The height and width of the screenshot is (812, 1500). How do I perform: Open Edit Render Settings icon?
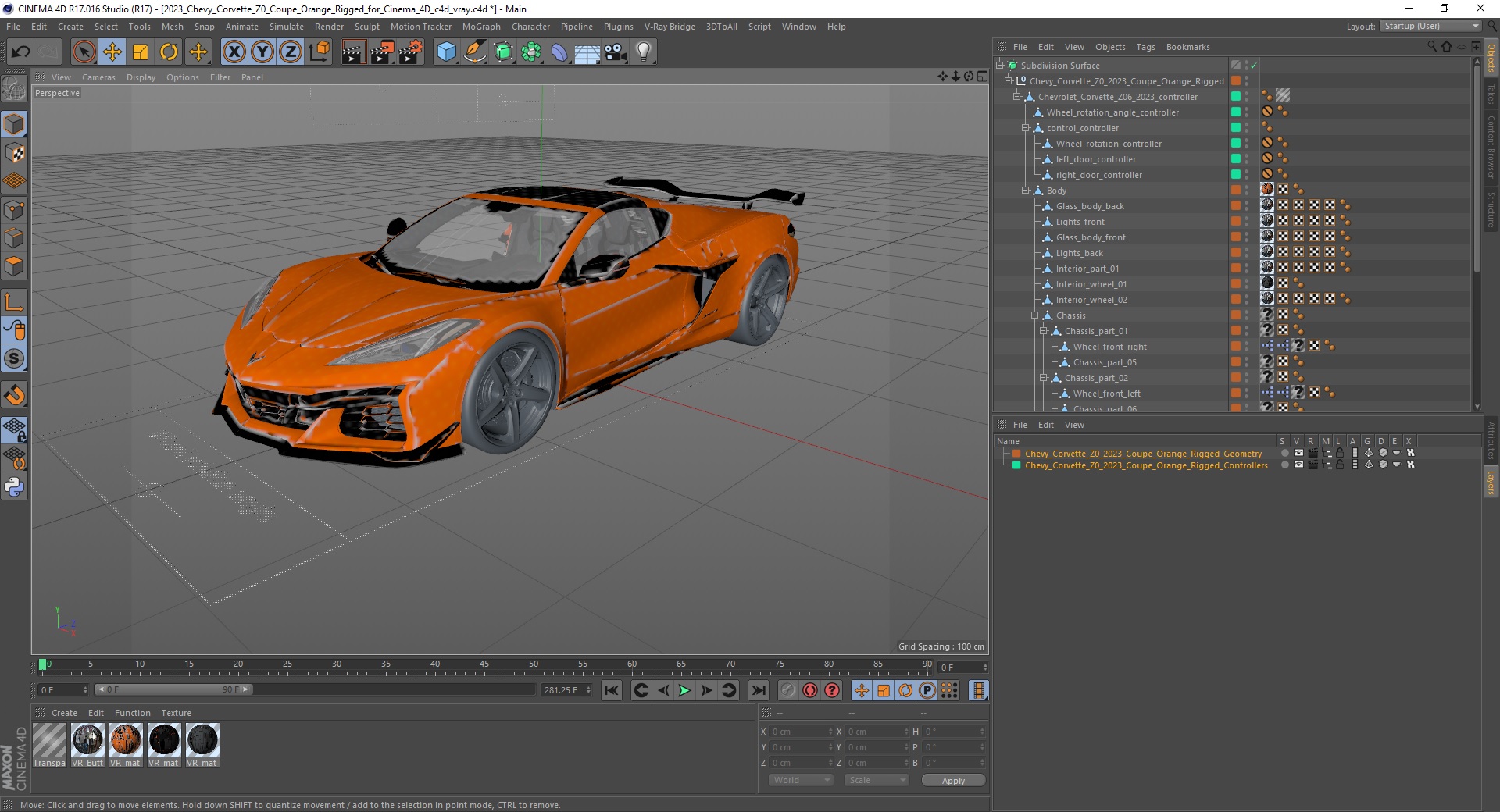411,52
